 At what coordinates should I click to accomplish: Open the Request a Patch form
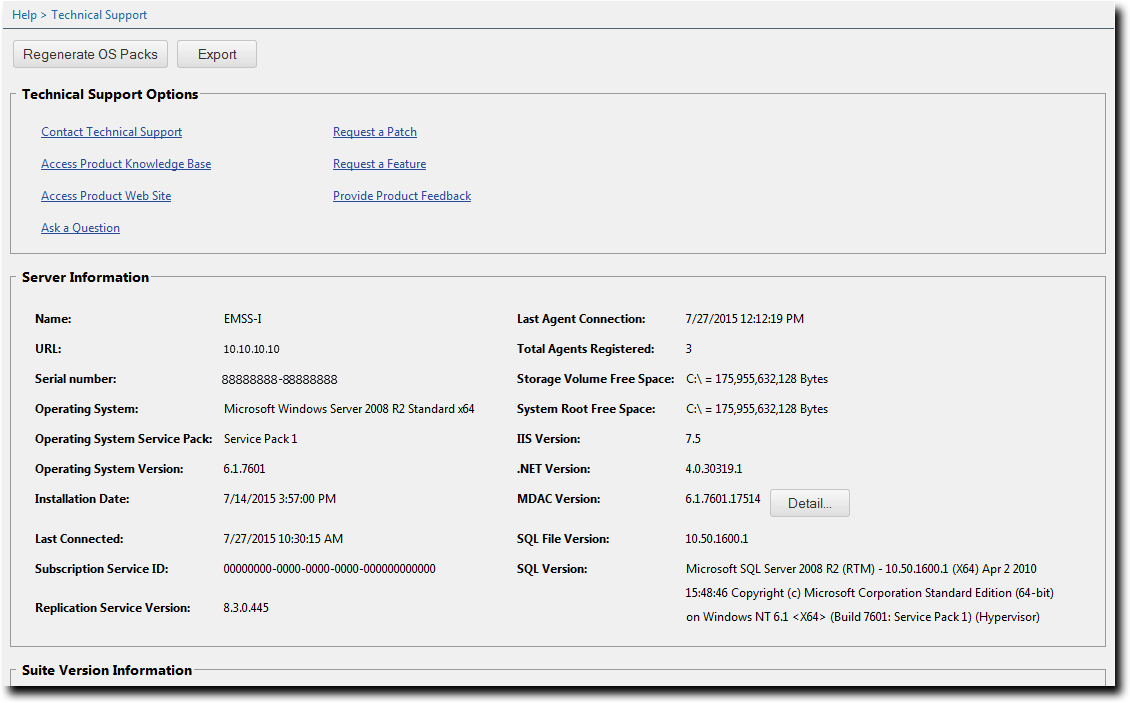[x=374, y=131]
